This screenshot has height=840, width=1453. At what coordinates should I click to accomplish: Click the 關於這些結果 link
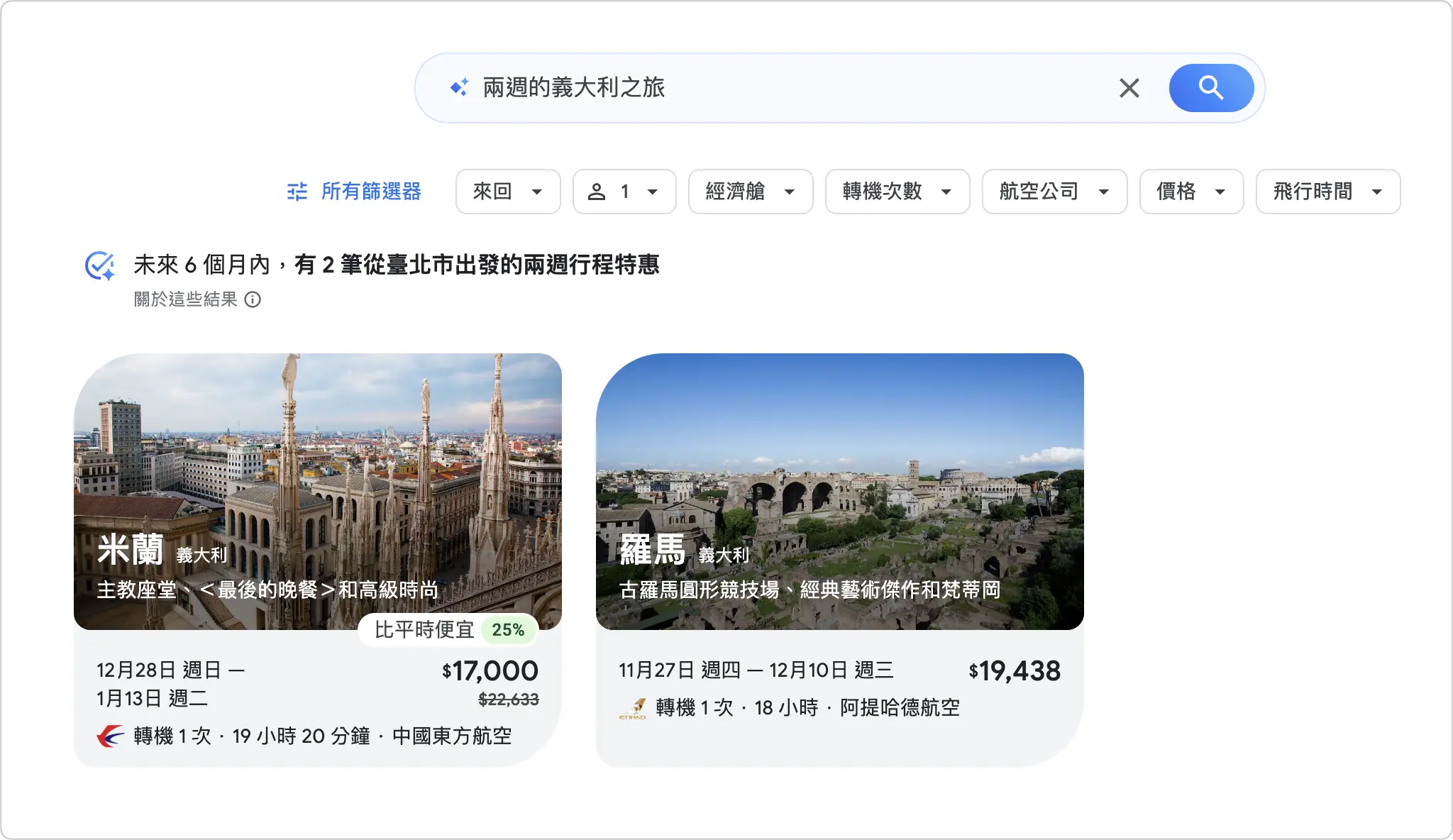coord(185,299)
